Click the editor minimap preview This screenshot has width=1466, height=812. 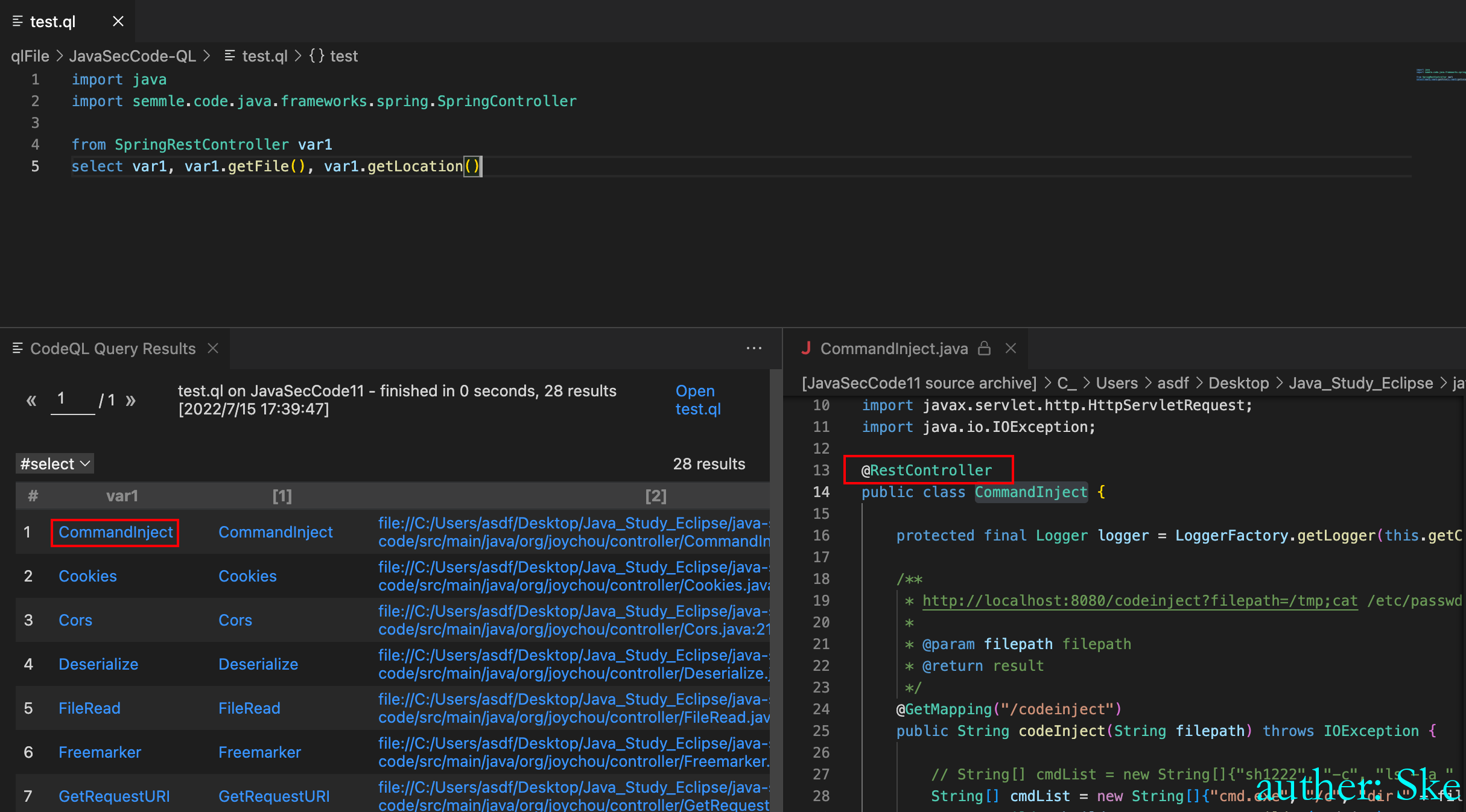click(1441, 75)
